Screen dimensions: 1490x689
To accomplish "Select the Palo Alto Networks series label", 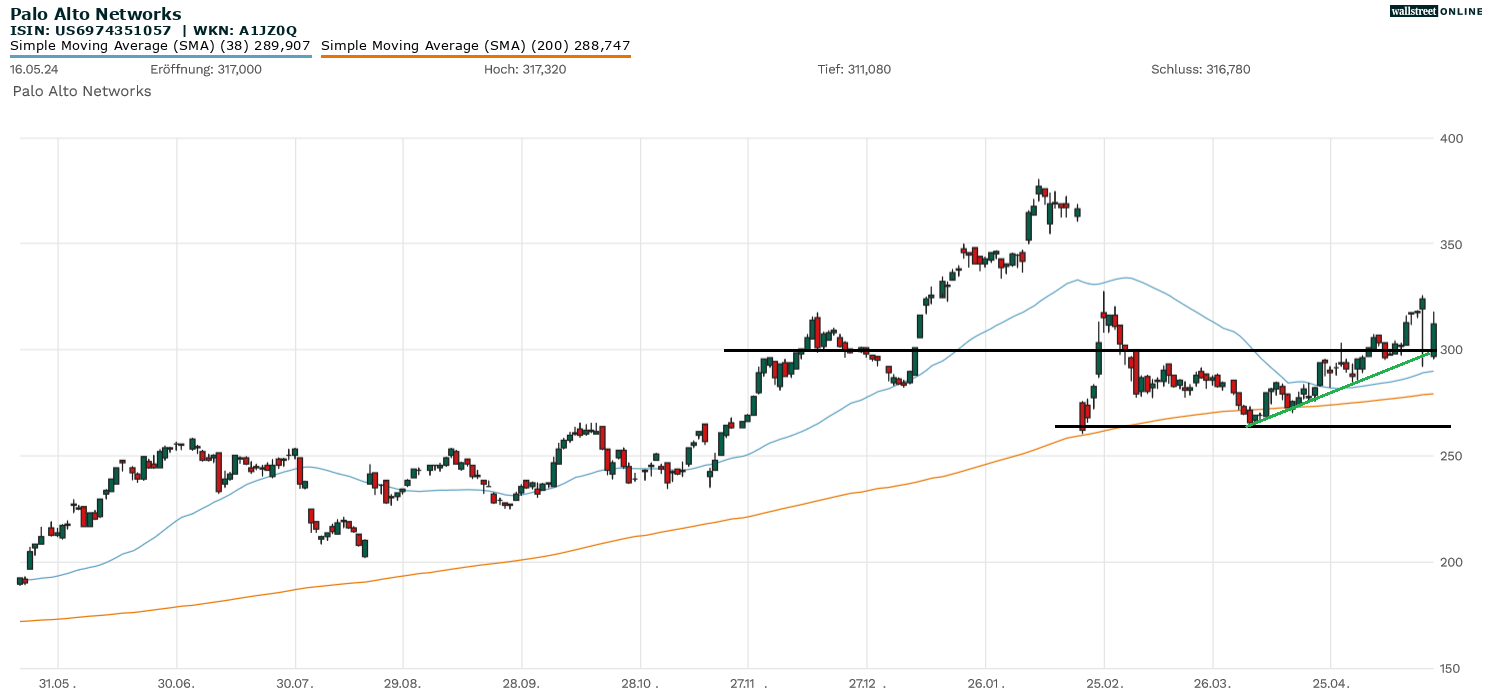I will coord(82,91).
